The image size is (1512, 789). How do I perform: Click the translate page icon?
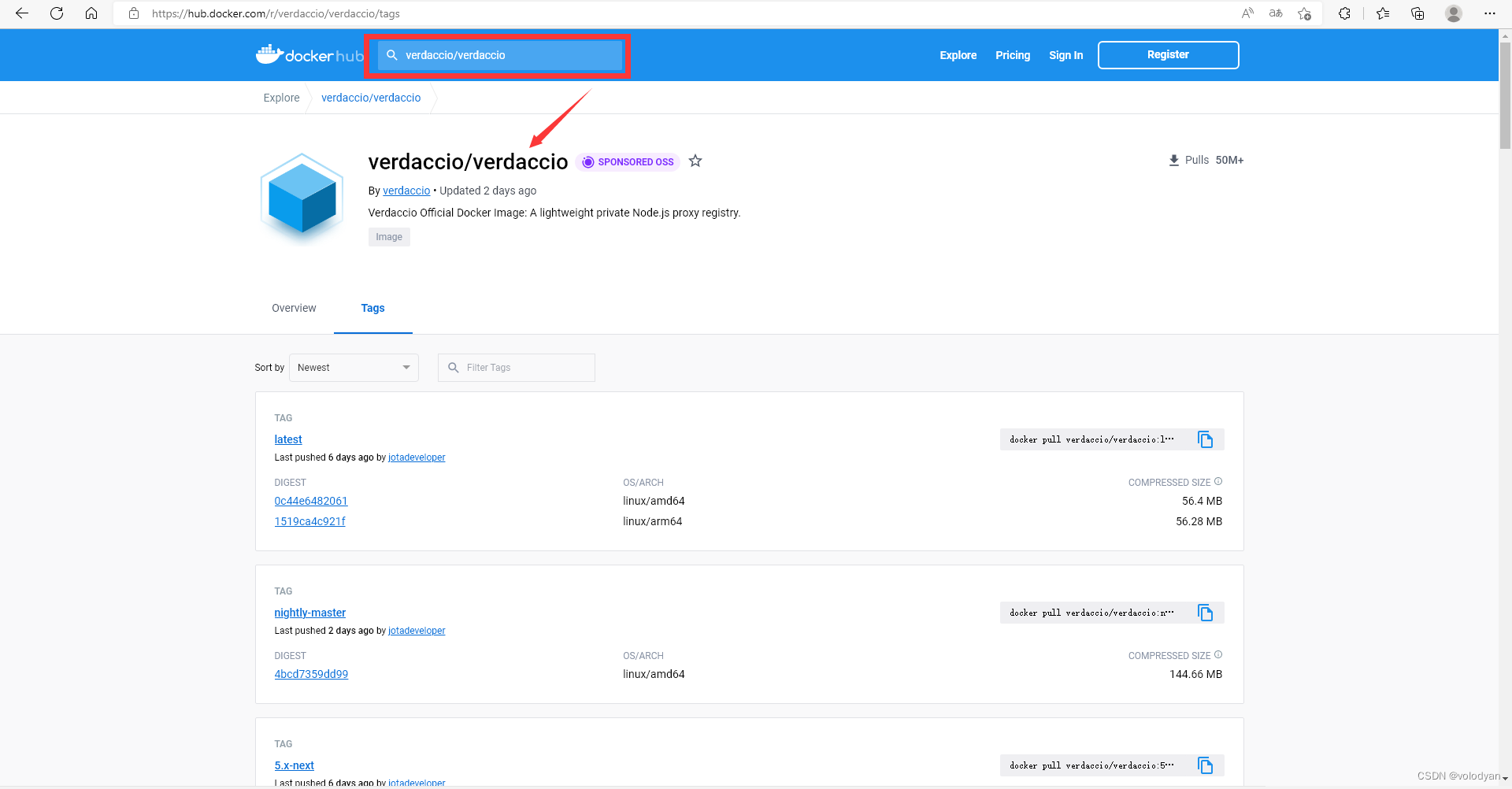[x=1276, y=13]
